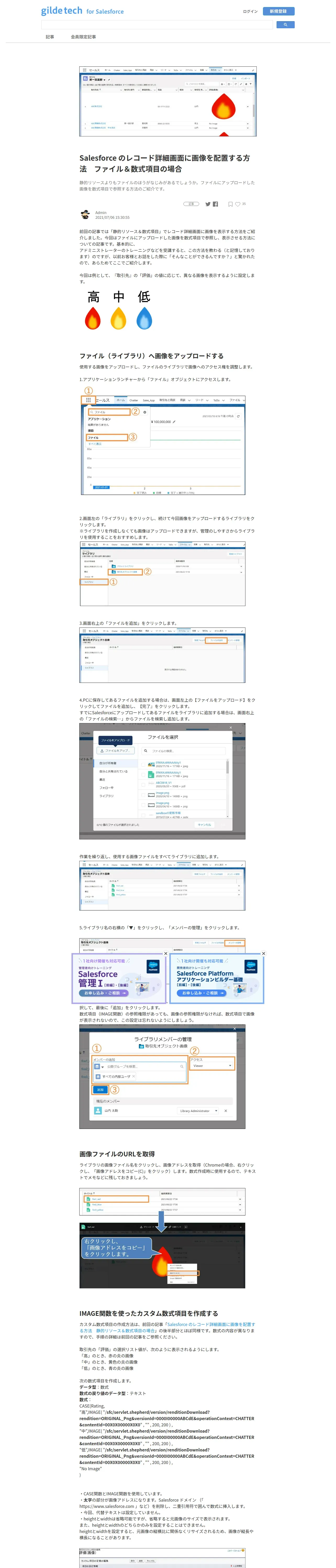336x1568 pixels.
Task: Bookmark this article with the bookmark icon
Action: point(230,204)
